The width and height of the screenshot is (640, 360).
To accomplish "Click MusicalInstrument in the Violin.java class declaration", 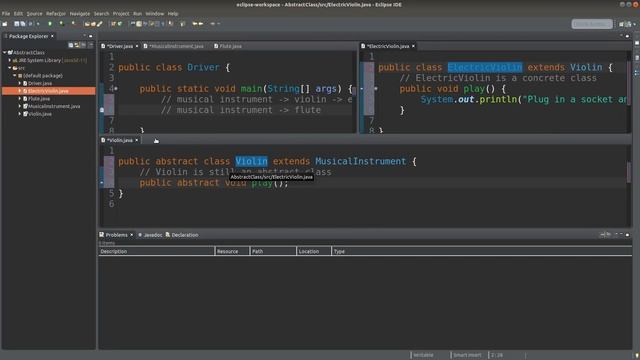I will tap(361, 161).
